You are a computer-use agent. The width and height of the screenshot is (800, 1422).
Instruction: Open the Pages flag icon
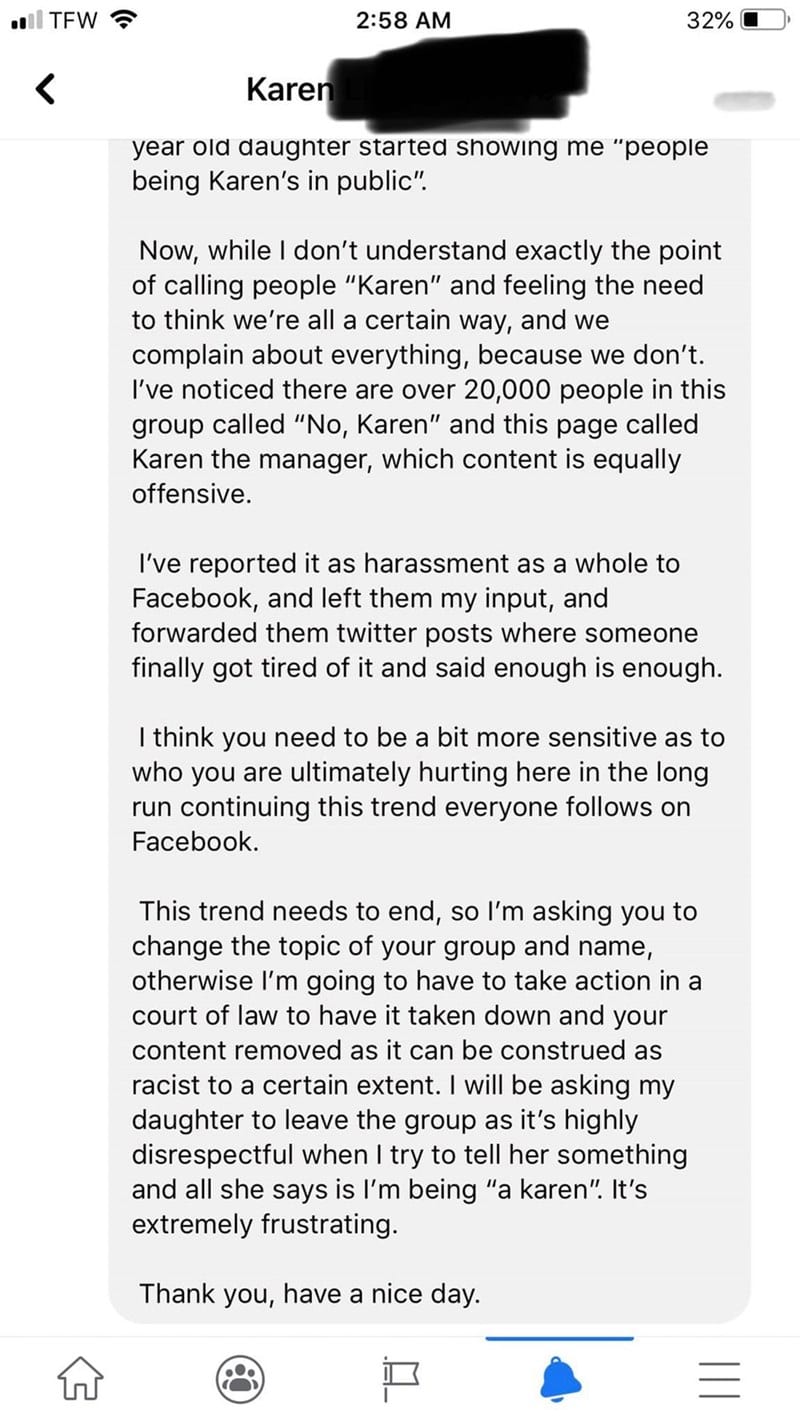pos(401,1382)
